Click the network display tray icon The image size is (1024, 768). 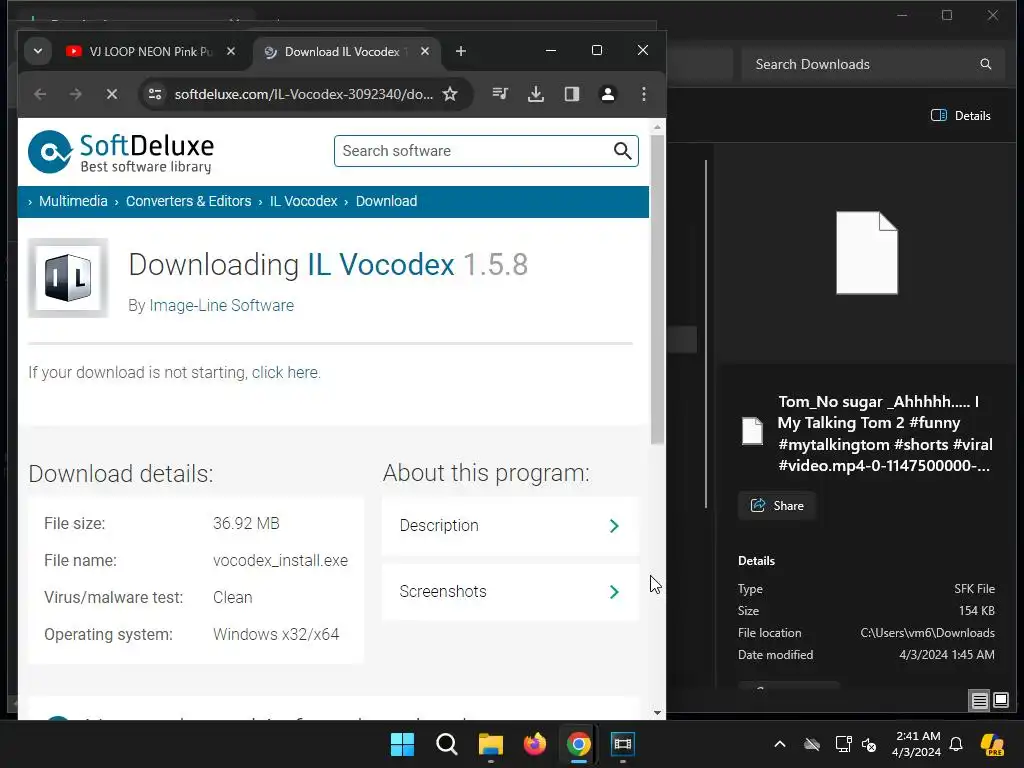(x=843, y=744)
